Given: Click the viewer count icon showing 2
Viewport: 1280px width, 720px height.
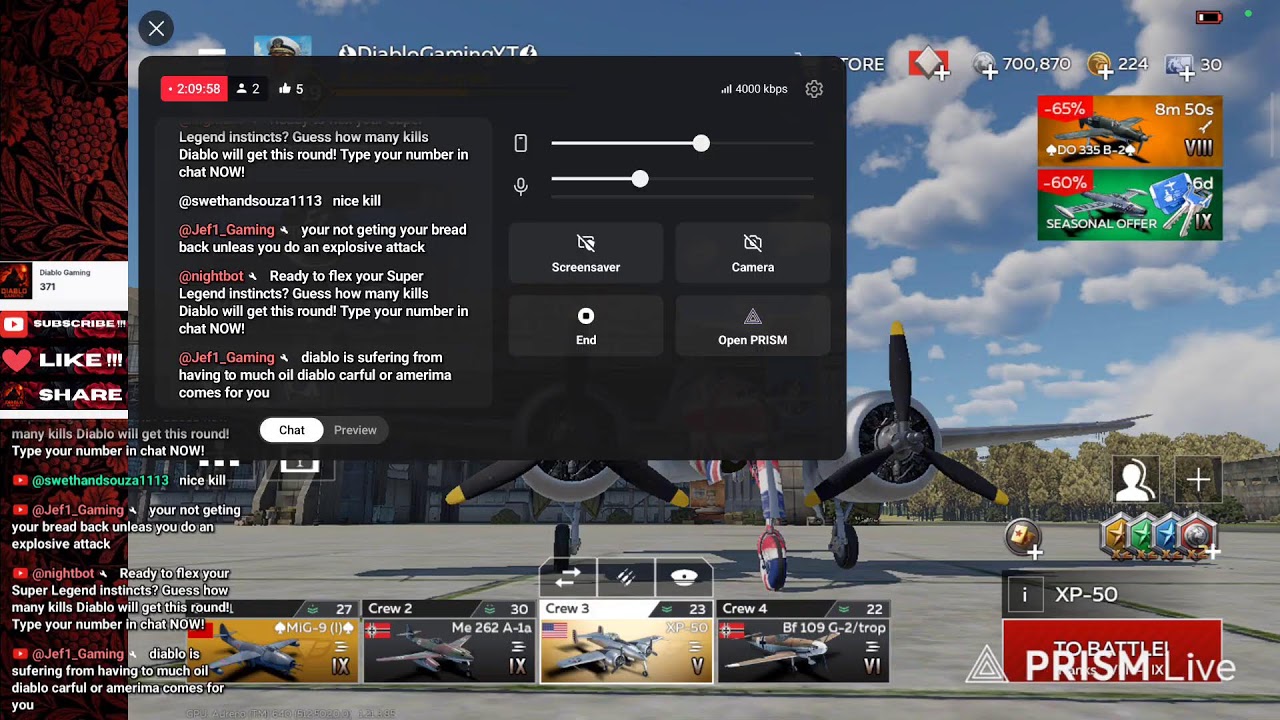Looking at the screenshot, I should tap(248, 89).
